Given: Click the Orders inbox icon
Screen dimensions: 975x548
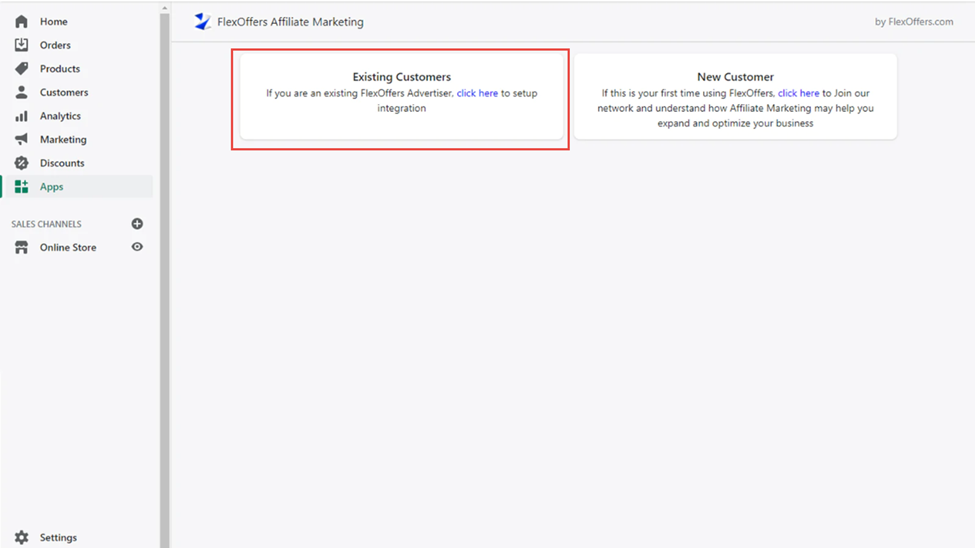Looking at the screenshot, I should click(x=21, y=45).
